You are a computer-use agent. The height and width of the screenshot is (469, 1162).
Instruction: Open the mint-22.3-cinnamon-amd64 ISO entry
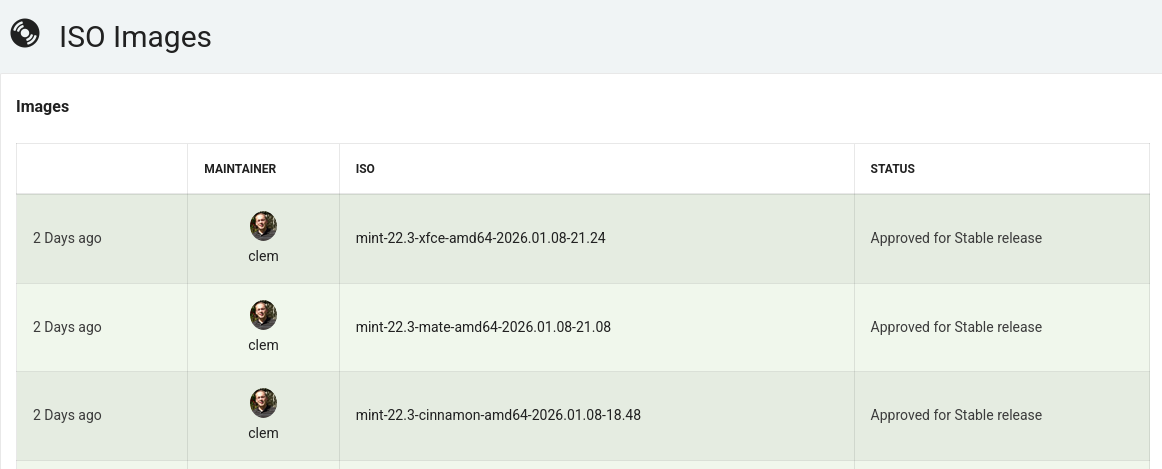point(498,415)
